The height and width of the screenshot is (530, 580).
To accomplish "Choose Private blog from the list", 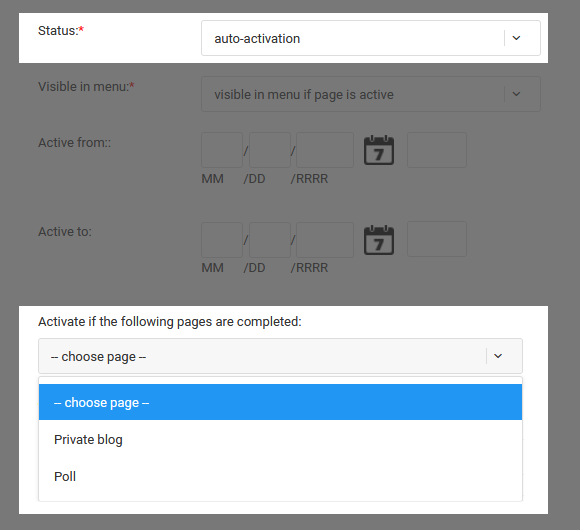I will click(x=280, y=439).
